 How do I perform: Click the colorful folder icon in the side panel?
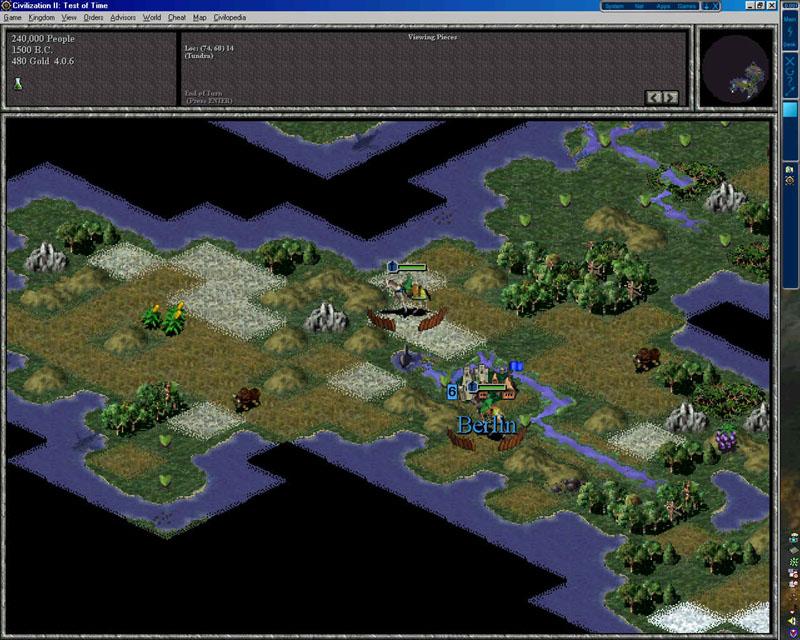click(790, 169)
